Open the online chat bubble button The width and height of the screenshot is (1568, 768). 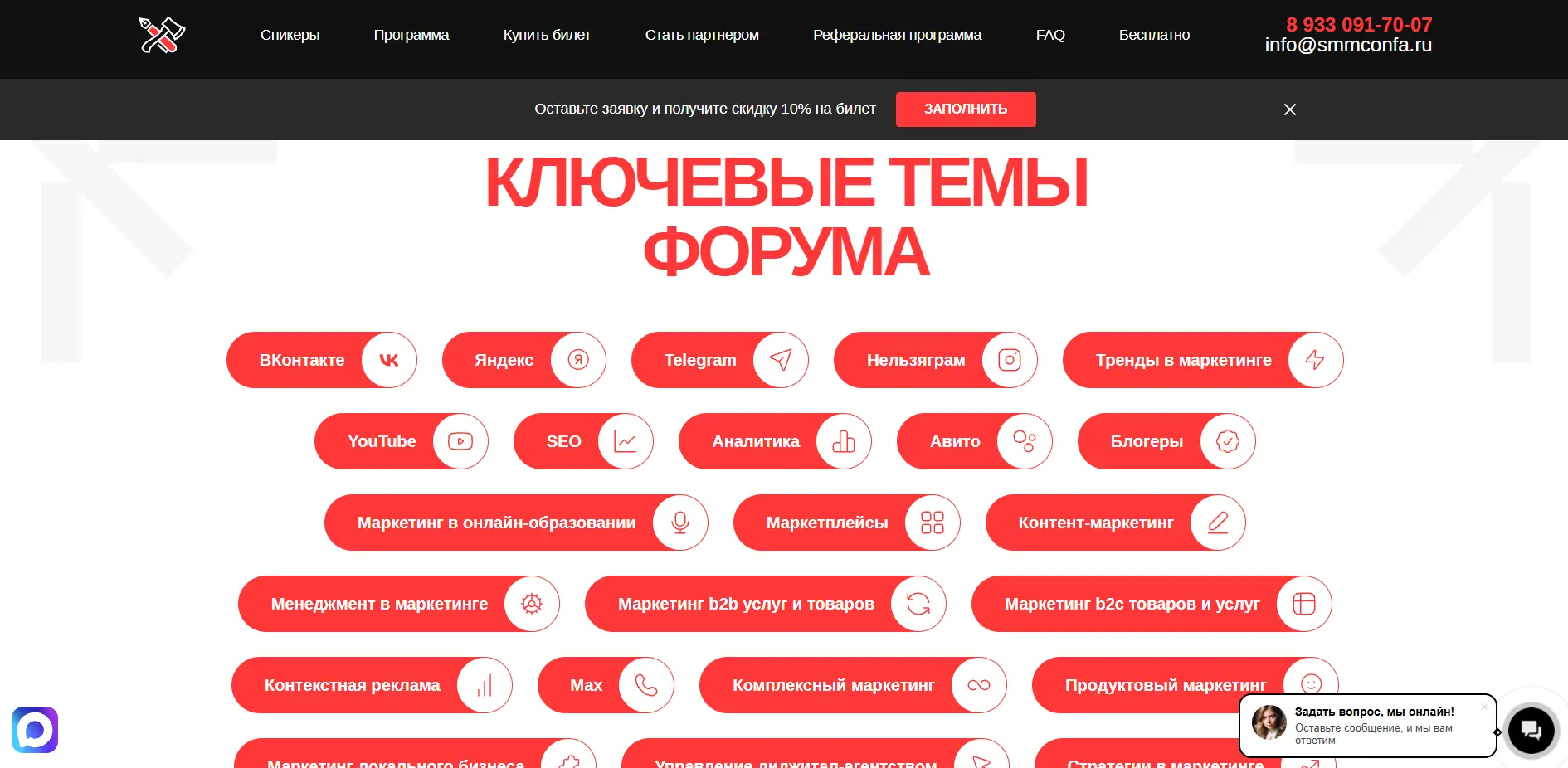[1531, 730]
